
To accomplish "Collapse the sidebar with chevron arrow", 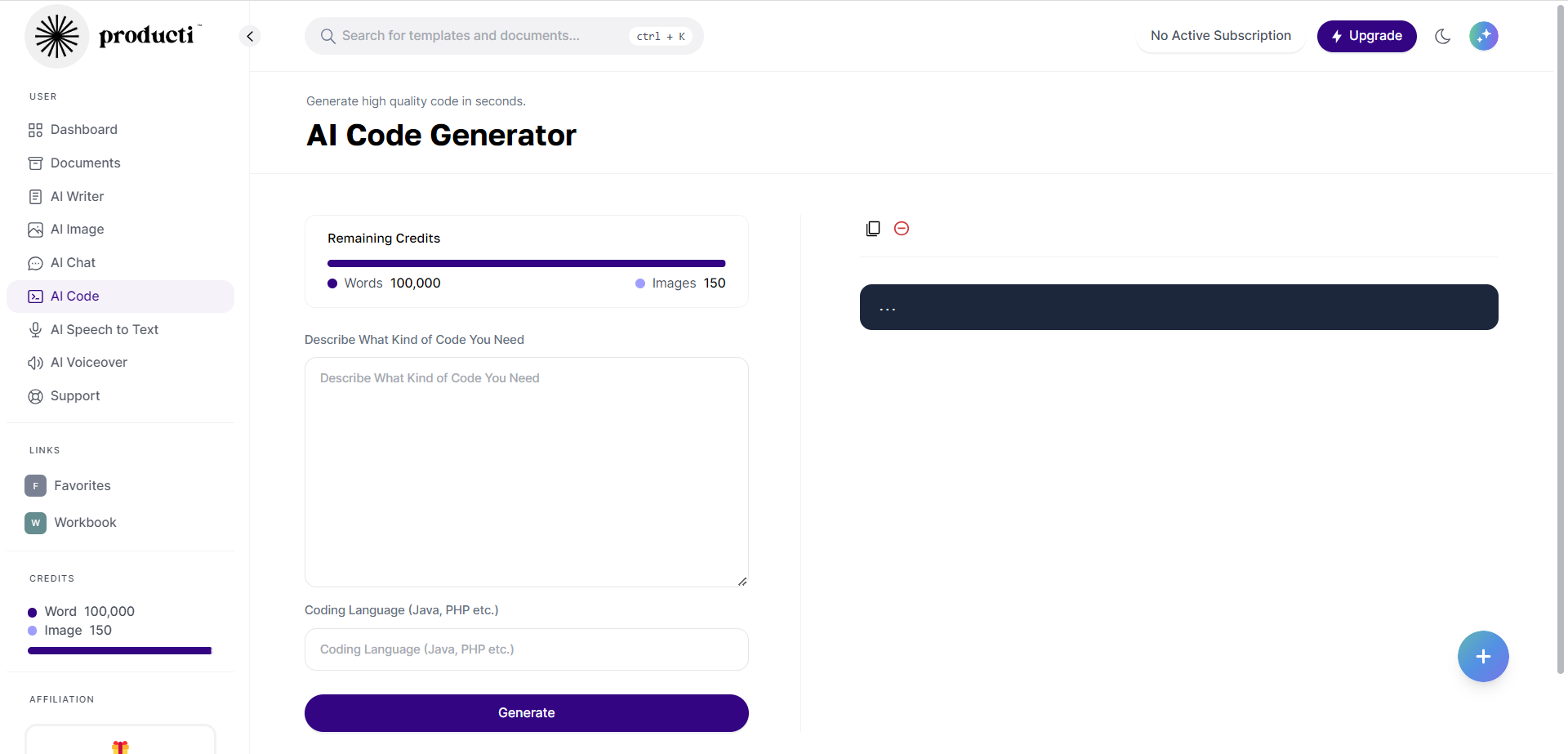I will (x=250, y=36).
